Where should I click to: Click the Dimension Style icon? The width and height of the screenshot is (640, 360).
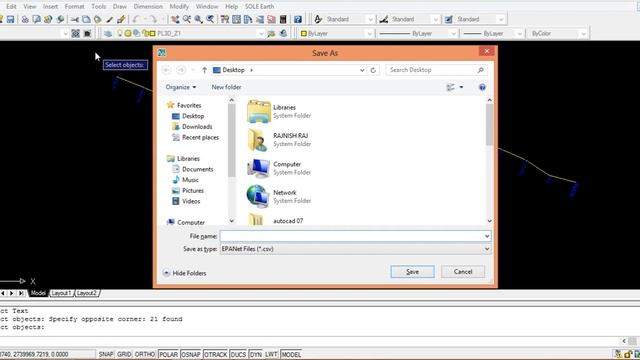point(384,19)
